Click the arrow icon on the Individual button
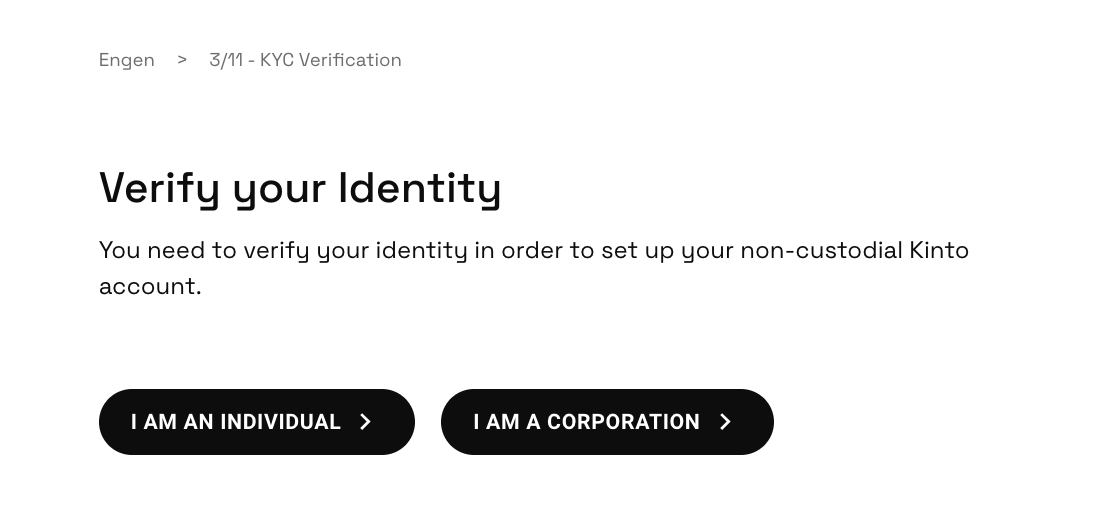1116x518 pixels. click(x=365, y=422)
